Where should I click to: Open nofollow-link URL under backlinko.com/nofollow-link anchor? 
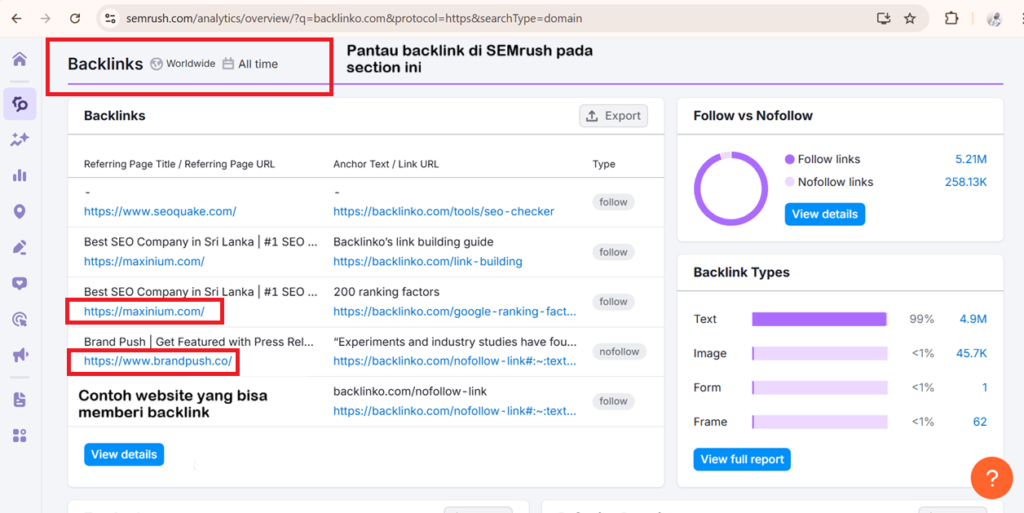click(455, 411)
